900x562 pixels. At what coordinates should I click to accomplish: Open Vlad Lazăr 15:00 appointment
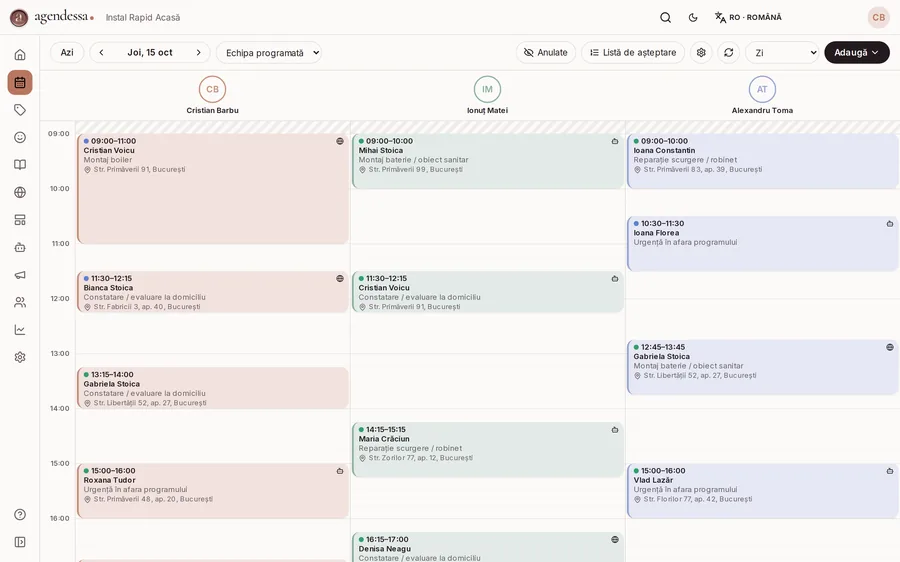(763, 491)
